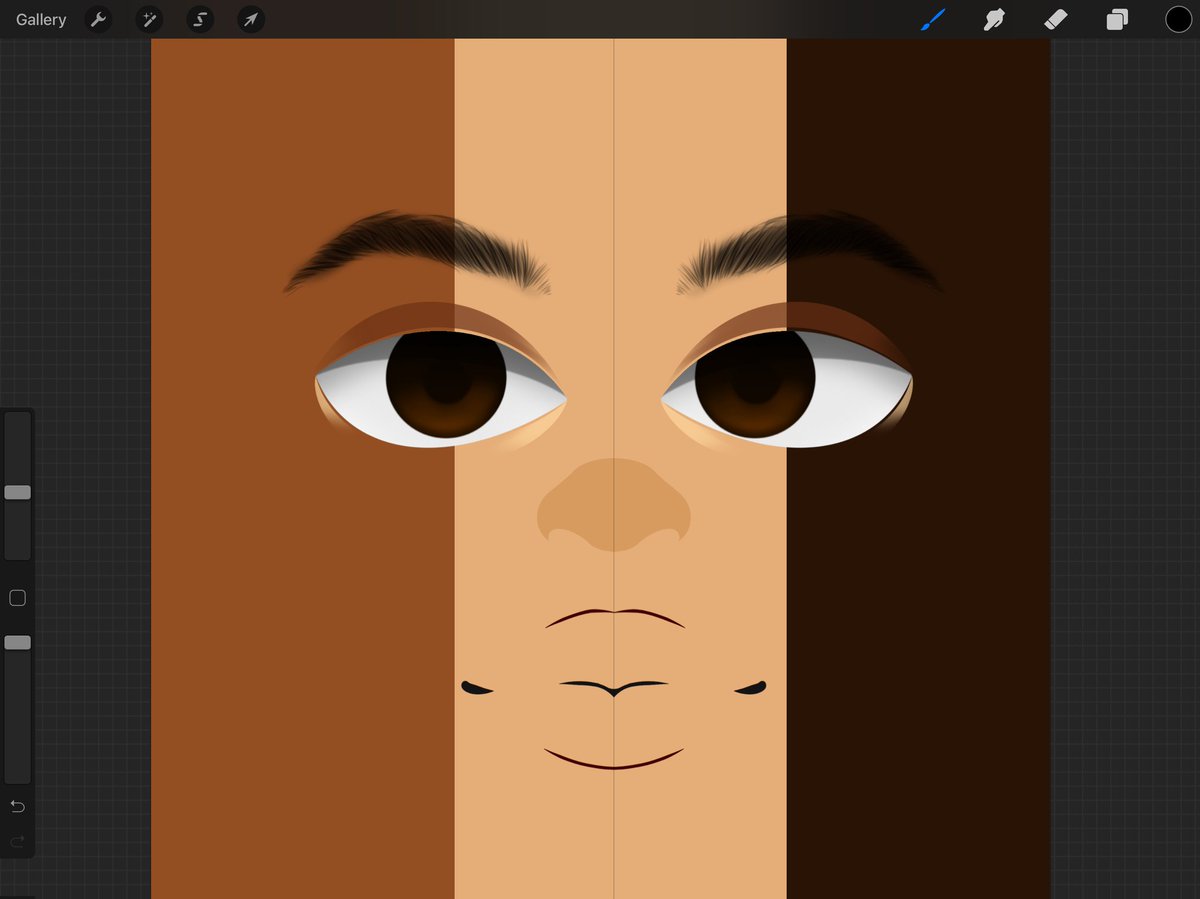Tap the nose shape on canvas

pyautogui.click(x=614, y=505)
